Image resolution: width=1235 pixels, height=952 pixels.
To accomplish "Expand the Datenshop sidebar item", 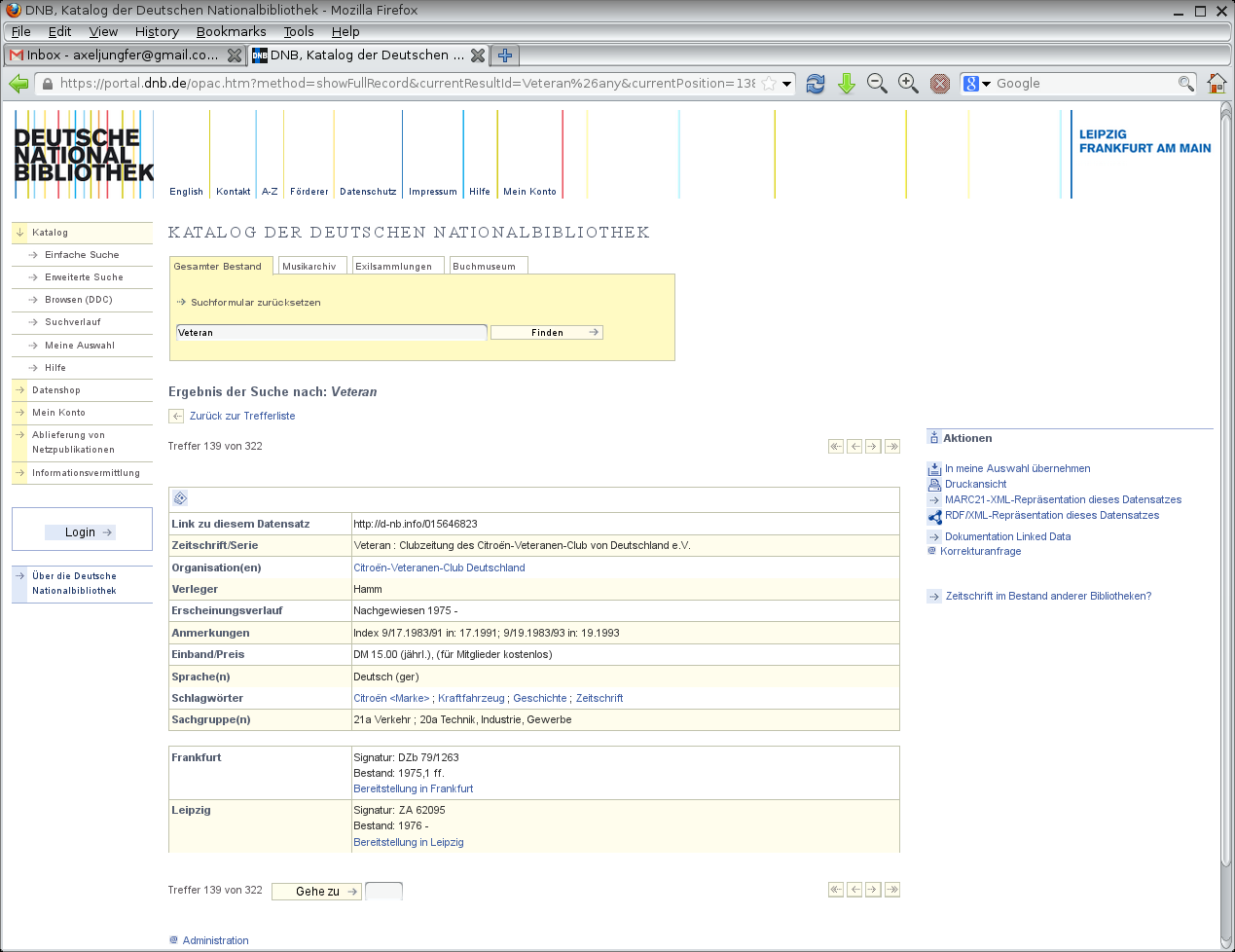I will (x=55, y=390).
